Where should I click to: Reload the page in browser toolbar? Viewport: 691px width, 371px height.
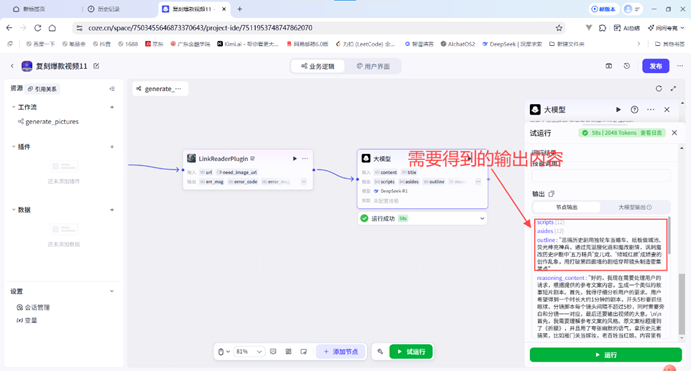[37, 28]
